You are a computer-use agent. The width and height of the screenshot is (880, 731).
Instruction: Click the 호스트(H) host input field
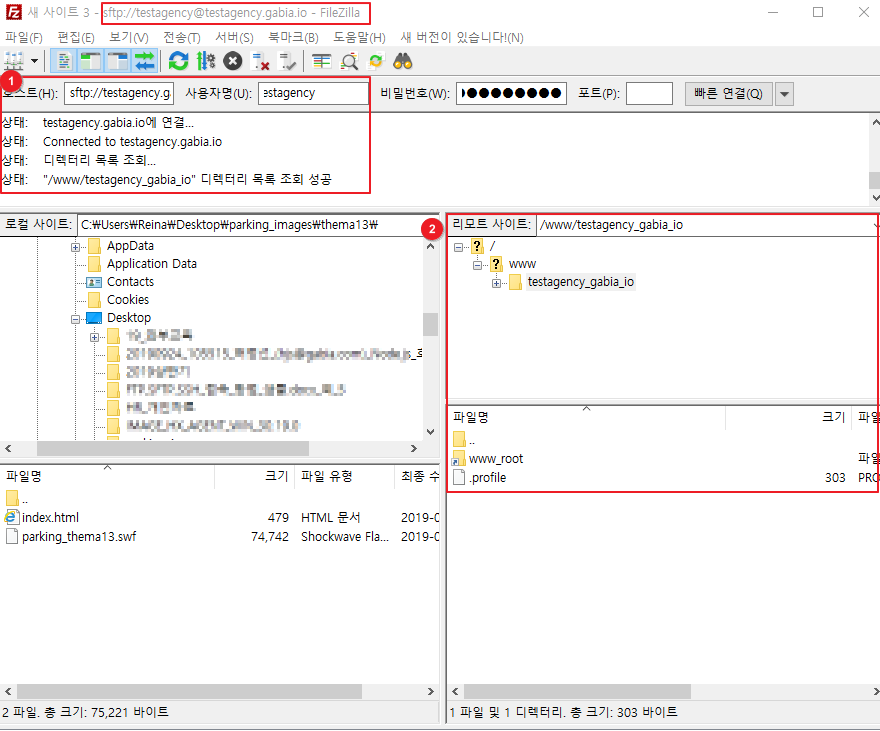[x=120, y=93]
